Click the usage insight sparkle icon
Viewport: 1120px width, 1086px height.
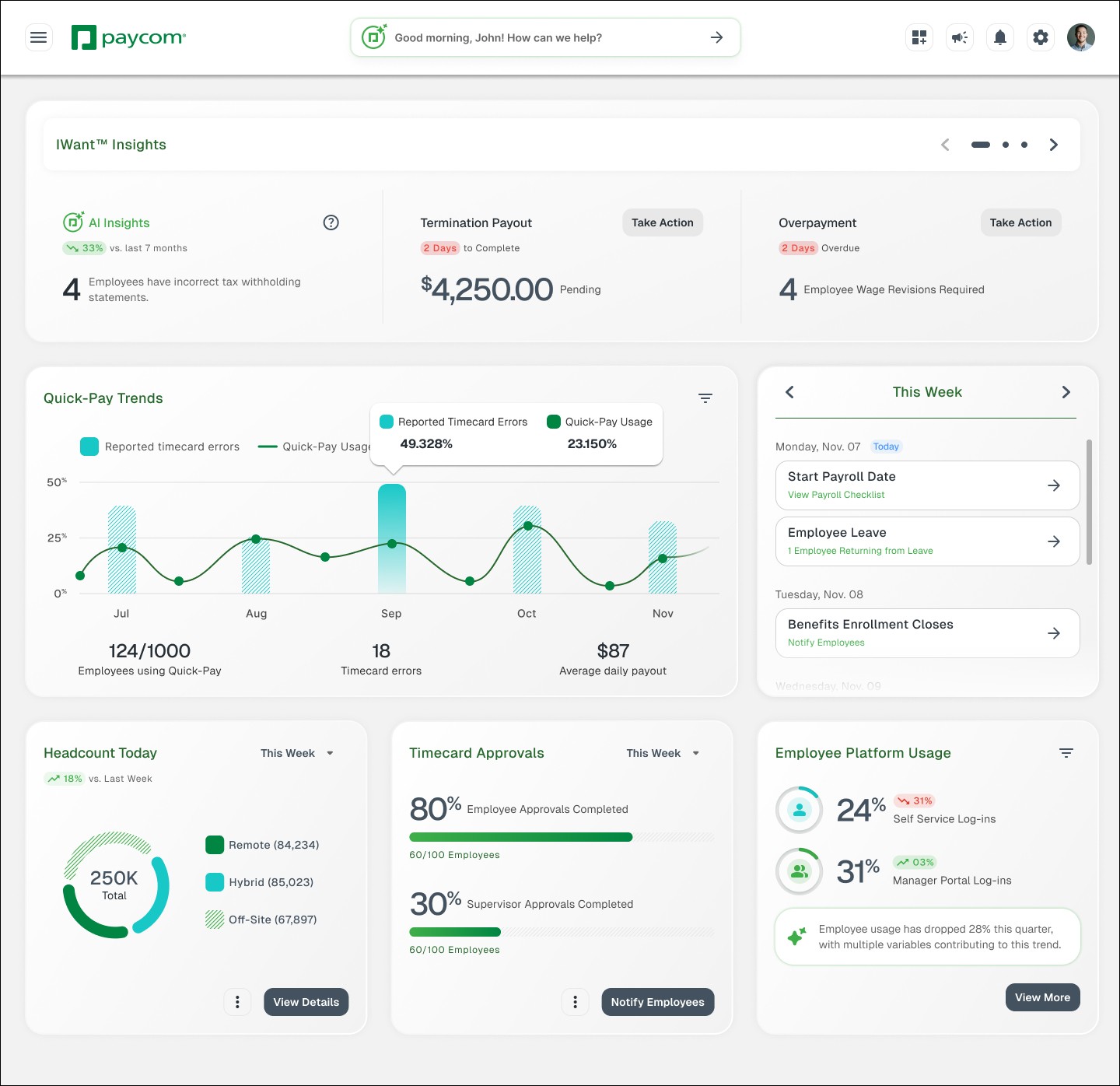coord(796,937)
